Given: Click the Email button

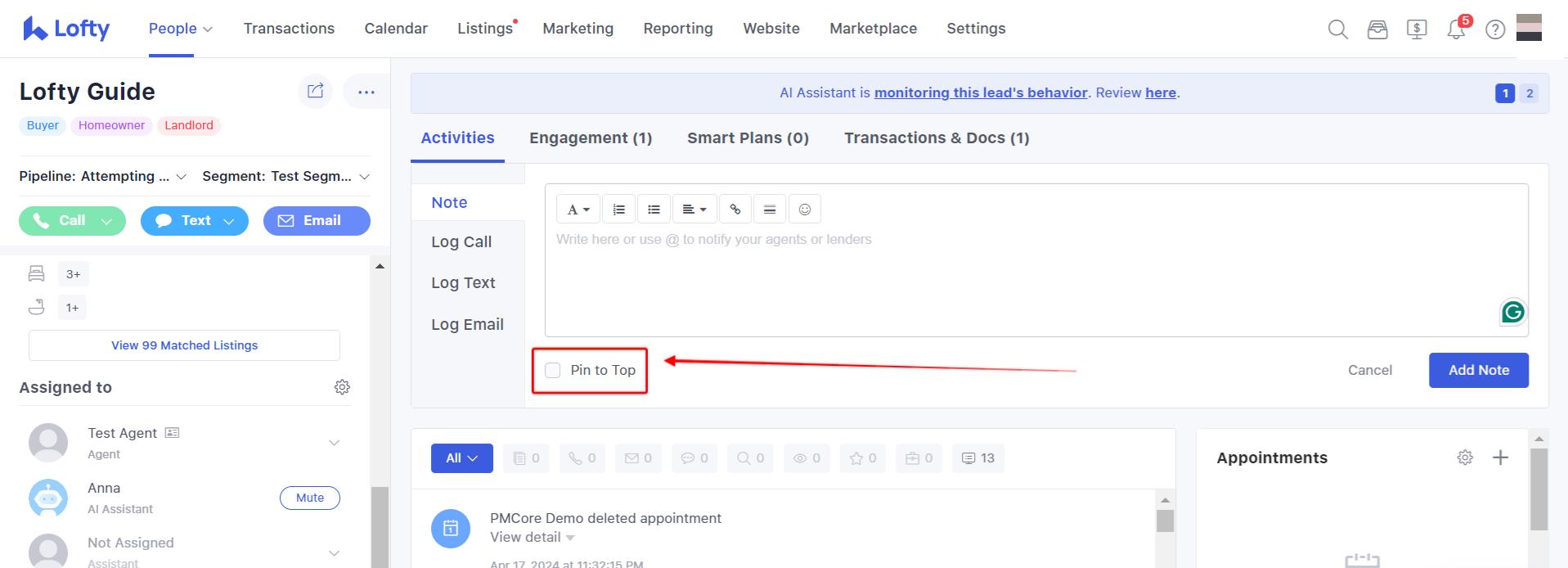Looking at the screenshot, I should [x=317, y=221].
